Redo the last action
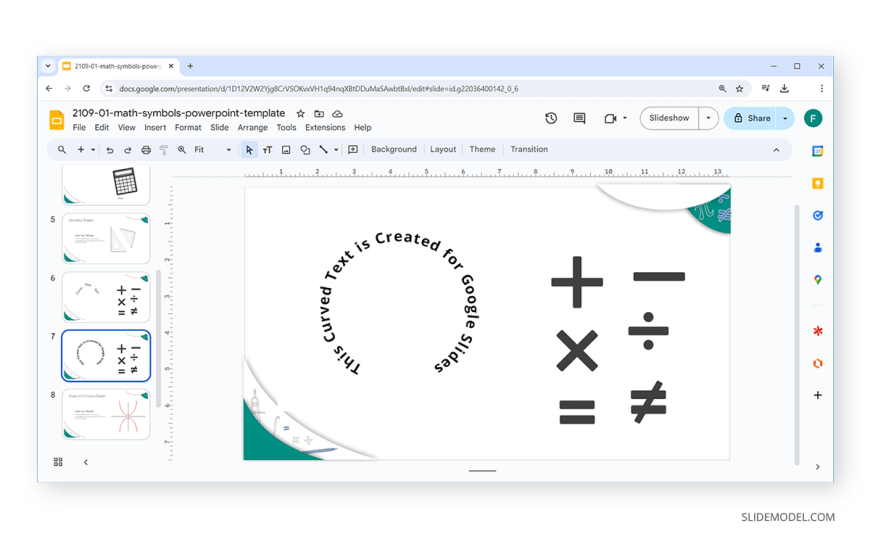This screenshot has height=539, width=870. (x=128, y=150)
